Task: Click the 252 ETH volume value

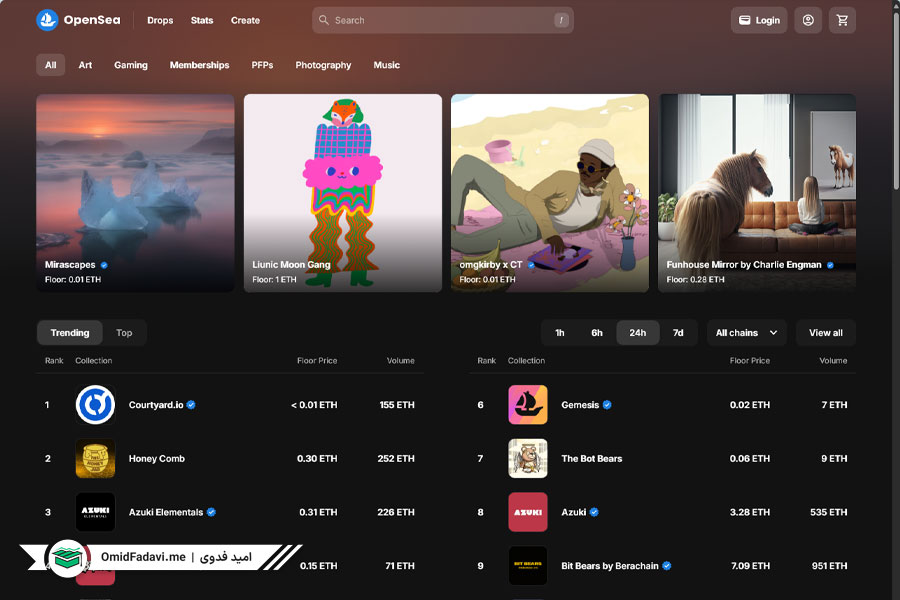Action: [395, 458]
